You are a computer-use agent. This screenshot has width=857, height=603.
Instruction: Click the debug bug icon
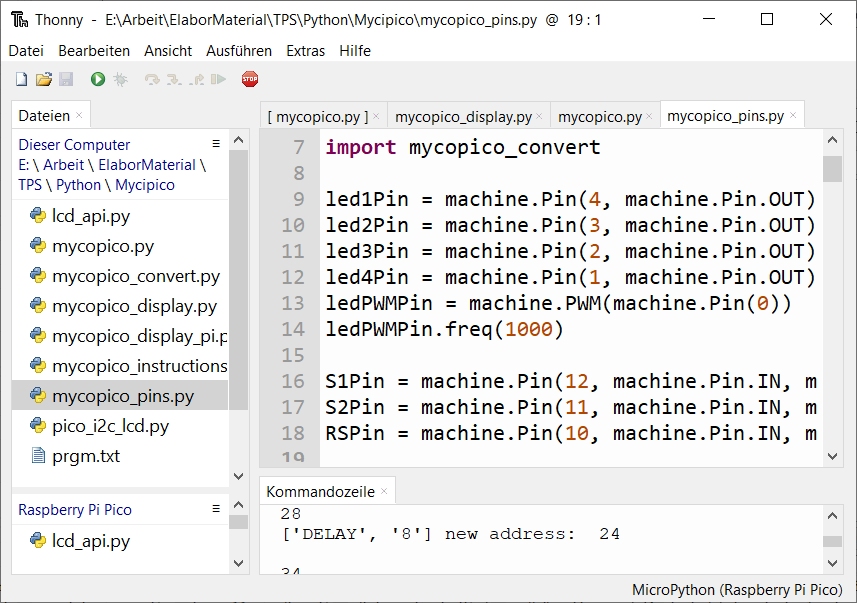[120, 79]
